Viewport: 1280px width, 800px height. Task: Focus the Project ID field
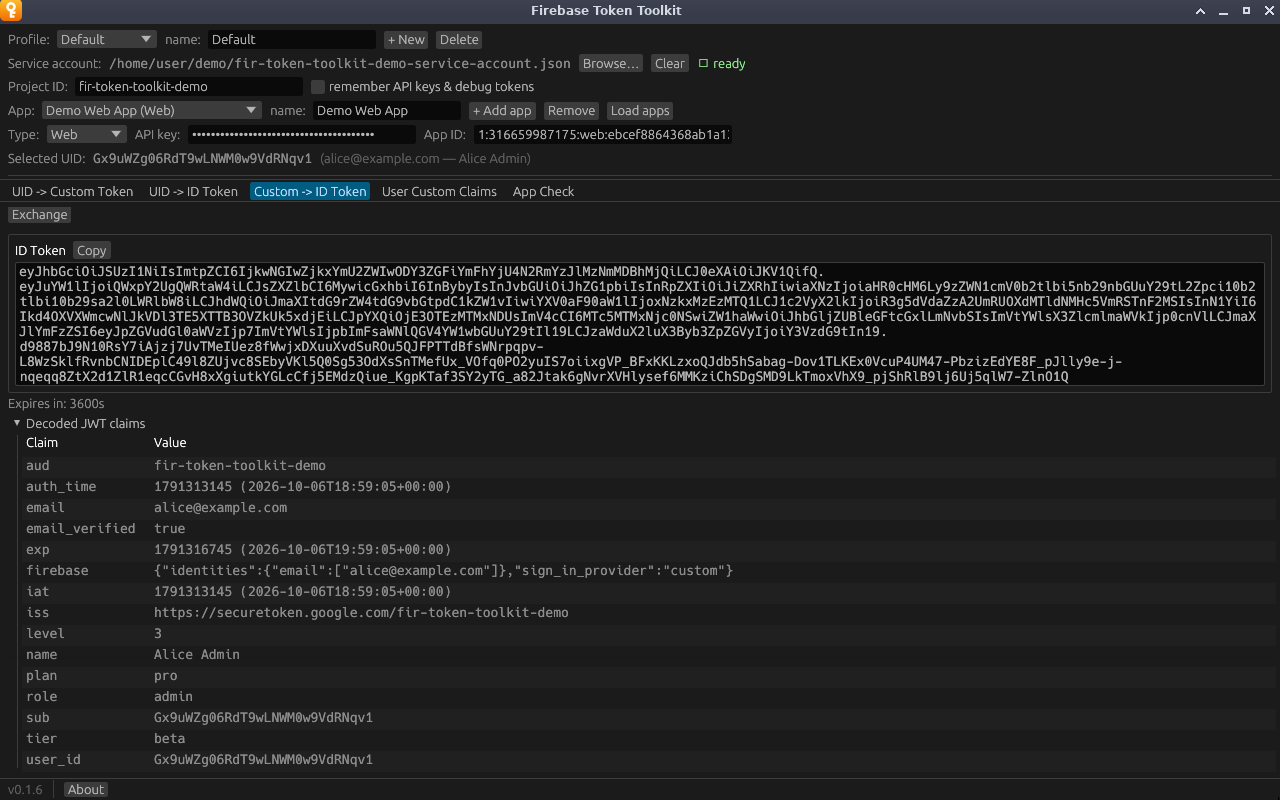tap(189, 87)
